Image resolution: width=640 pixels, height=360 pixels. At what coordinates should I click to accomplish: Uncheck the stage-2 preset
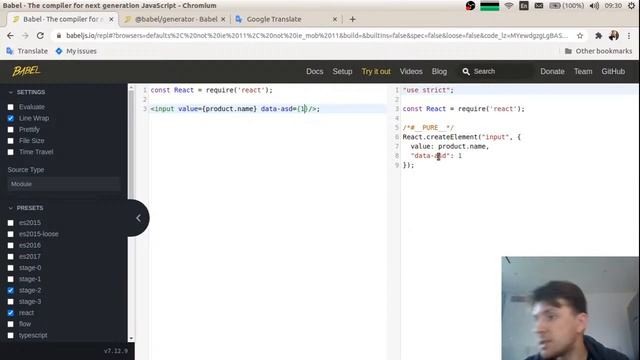[11, 290]
